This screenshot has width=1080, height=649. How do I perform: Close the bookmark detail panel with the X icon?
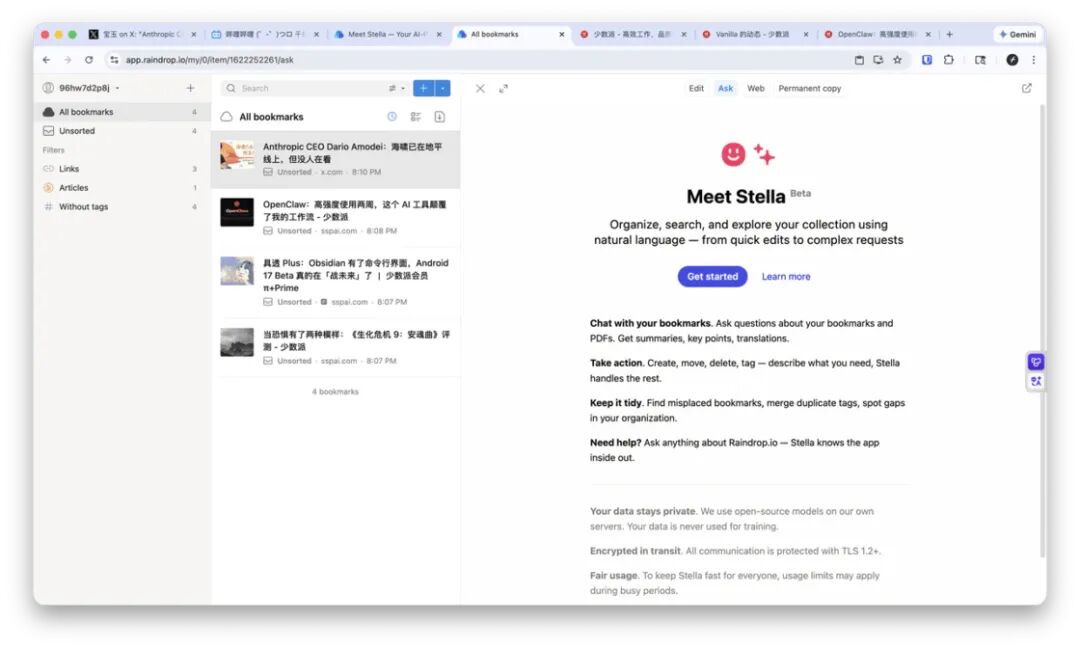tap(480, 88)
